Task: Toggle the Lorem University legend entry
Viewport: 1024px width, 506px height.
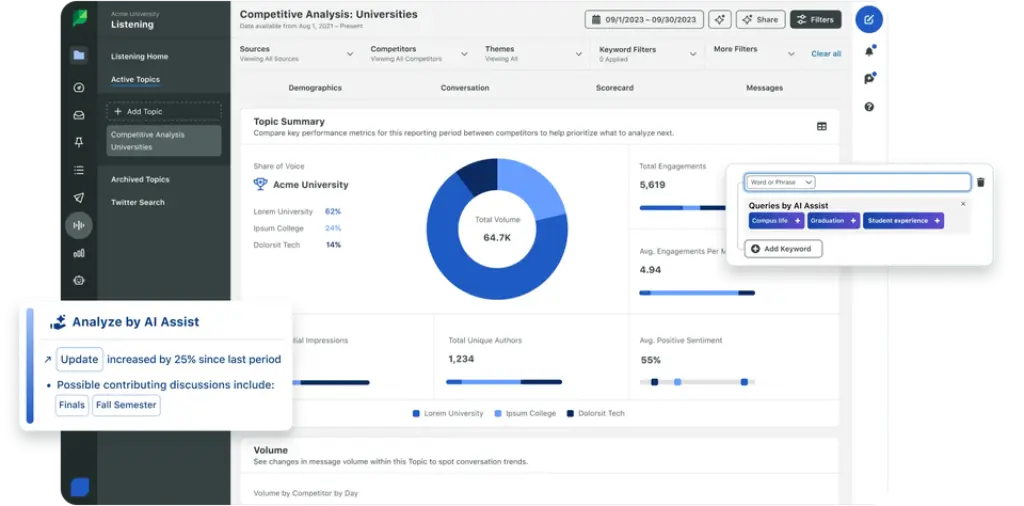Action: (x=448, y=413)
